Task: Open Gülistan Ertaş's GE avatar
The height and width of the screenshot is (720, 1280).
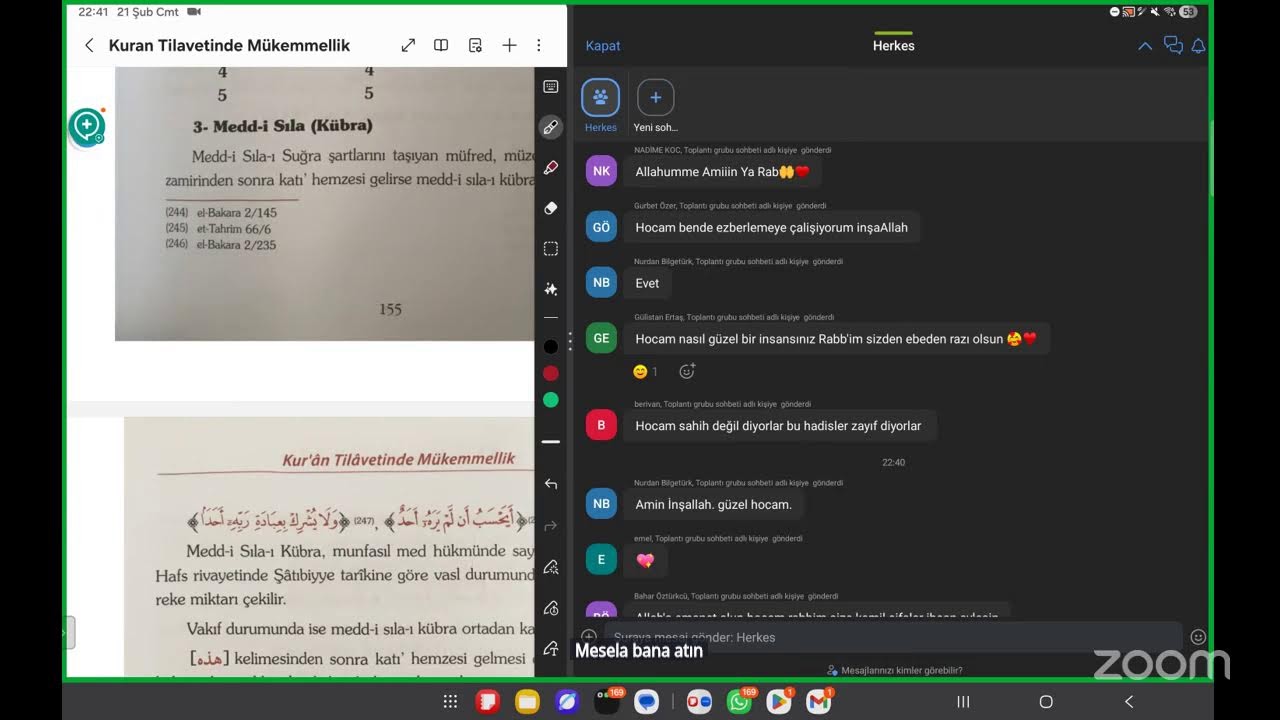Action: click(601, 338)
